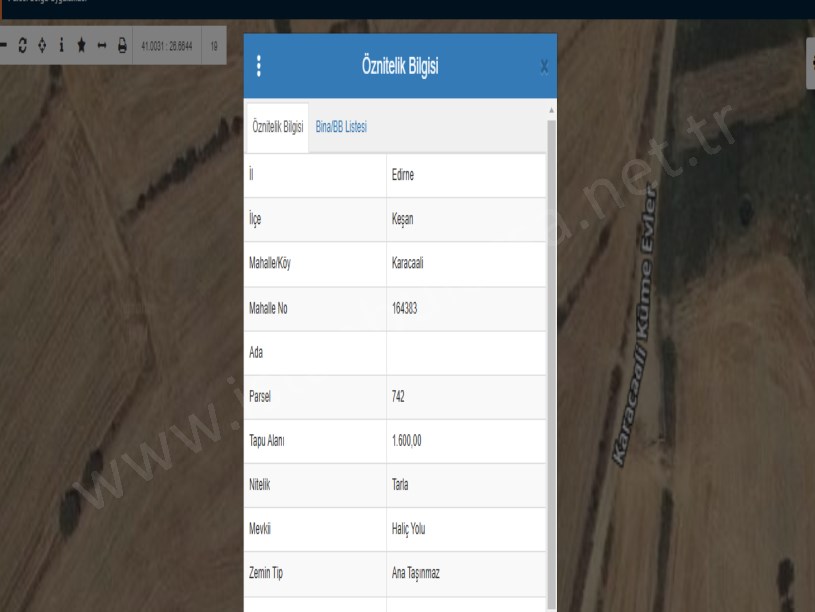815x612 pixels.
Task: Select the pan/move crosshair tool
Action: [x=42, y=46]
